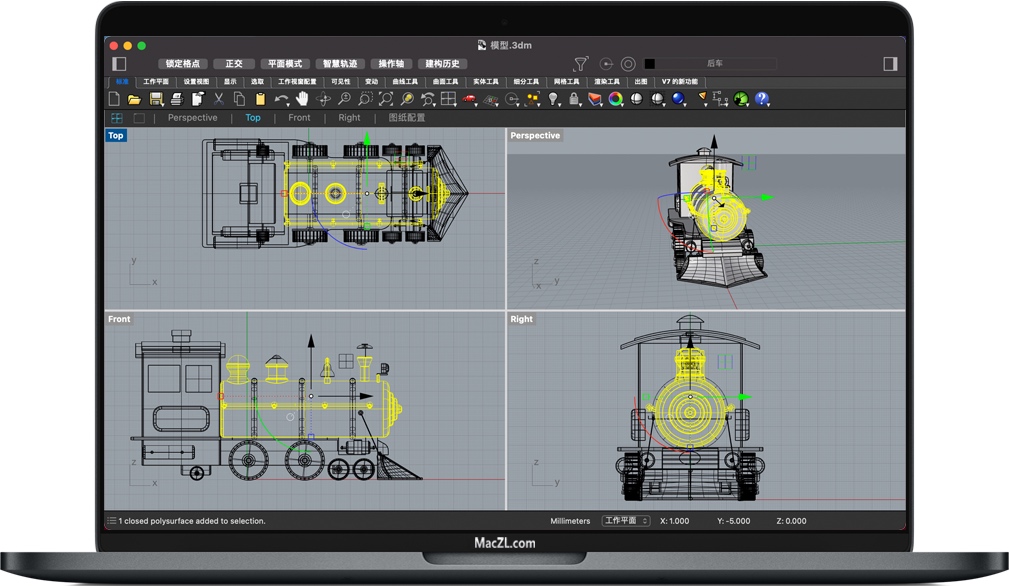The width and height of the screenshot is (1009, 586).
Task: Select the Perspective viewport tab
Action: coord(192,118)
